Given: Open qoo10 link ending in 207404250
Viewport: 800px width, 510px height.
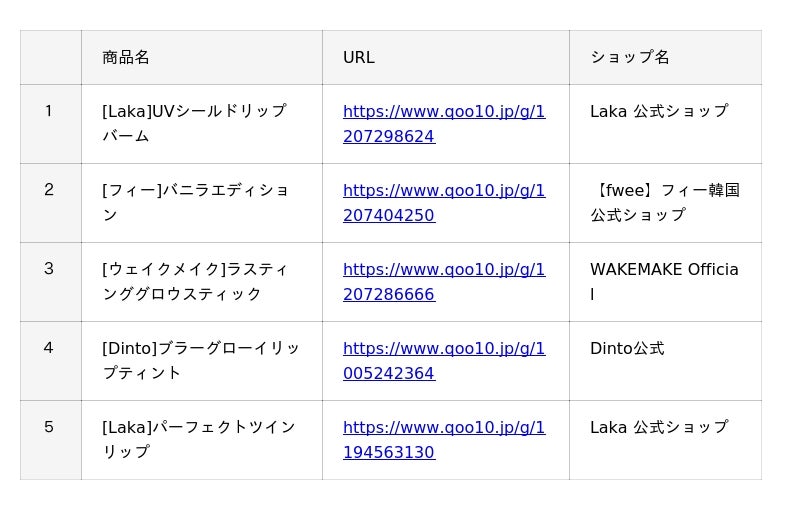Looking at the screenshot, I should [x=444, y=203].
